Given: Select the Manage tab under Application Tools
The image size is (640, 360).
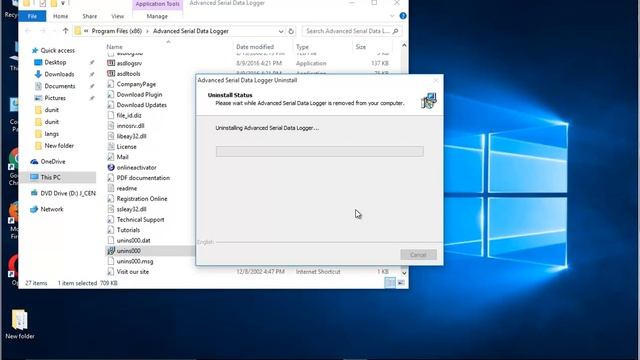Looking at the screenshot, I should coord(157,16).
